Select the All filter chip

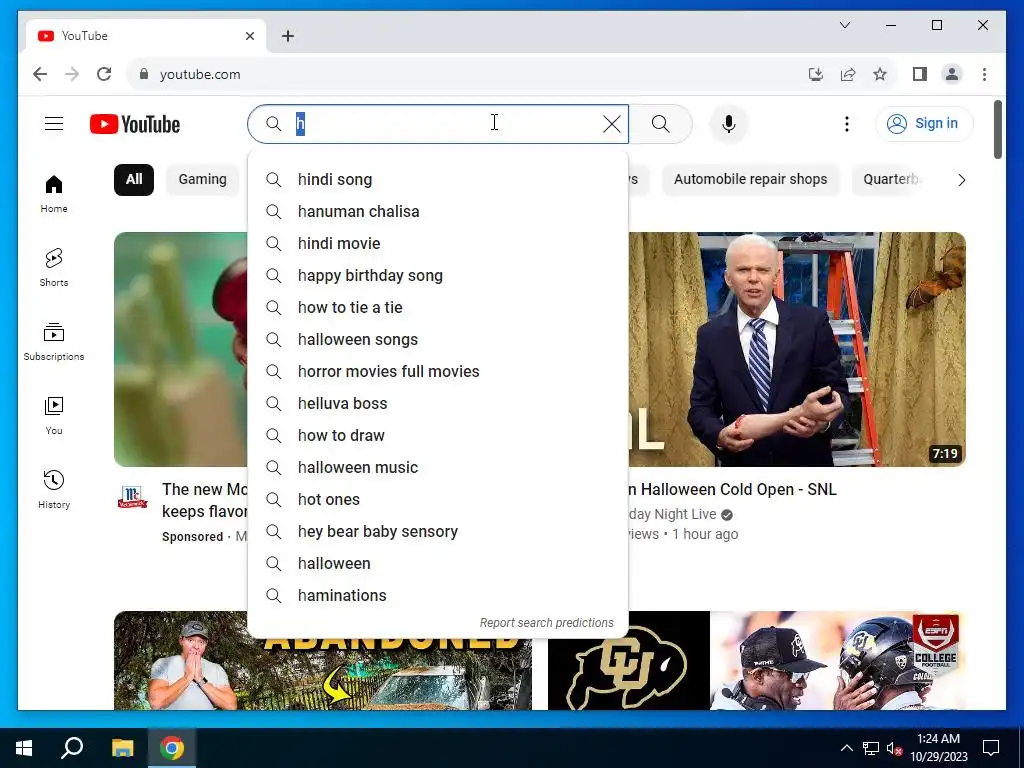134,180
